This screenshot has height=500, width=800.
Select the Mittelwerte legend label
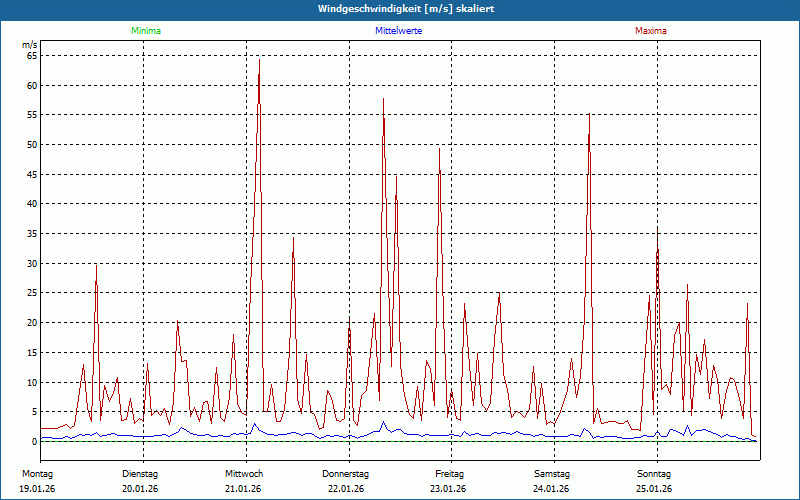pyautogui.click(x=398, y=31)
